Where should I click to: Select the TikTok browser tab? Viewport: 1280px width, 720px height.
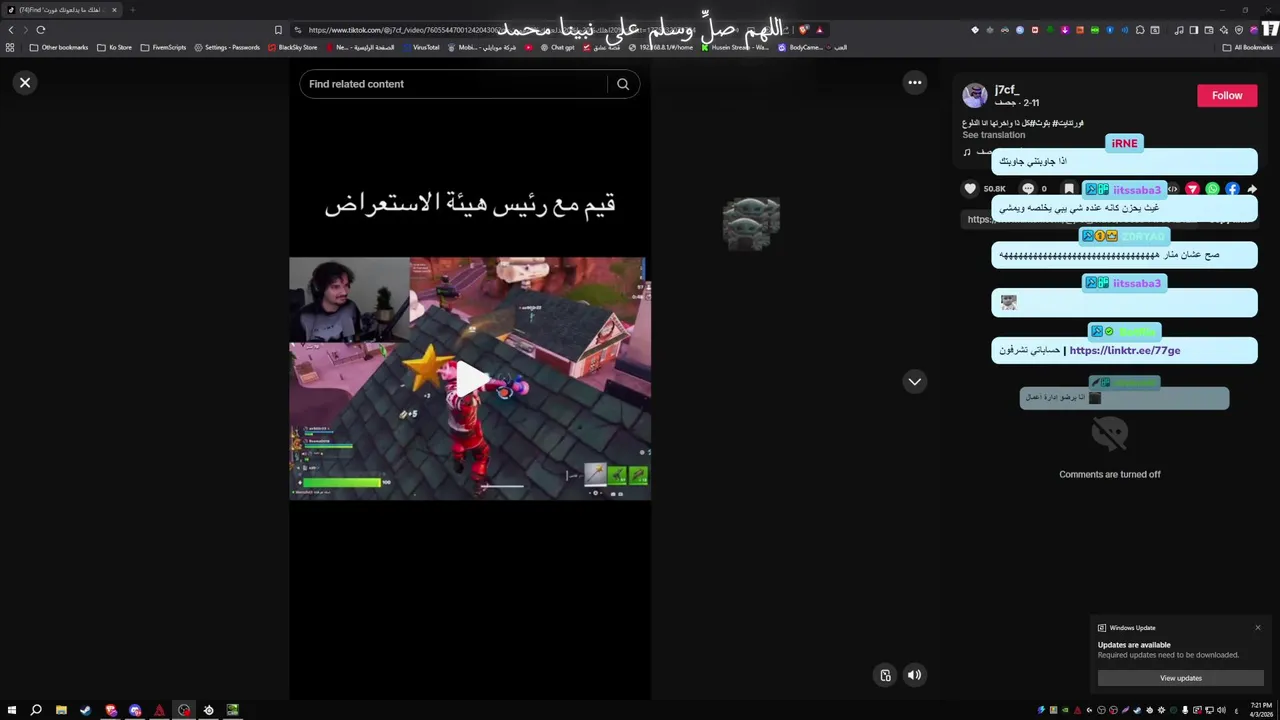click(62, 10)
